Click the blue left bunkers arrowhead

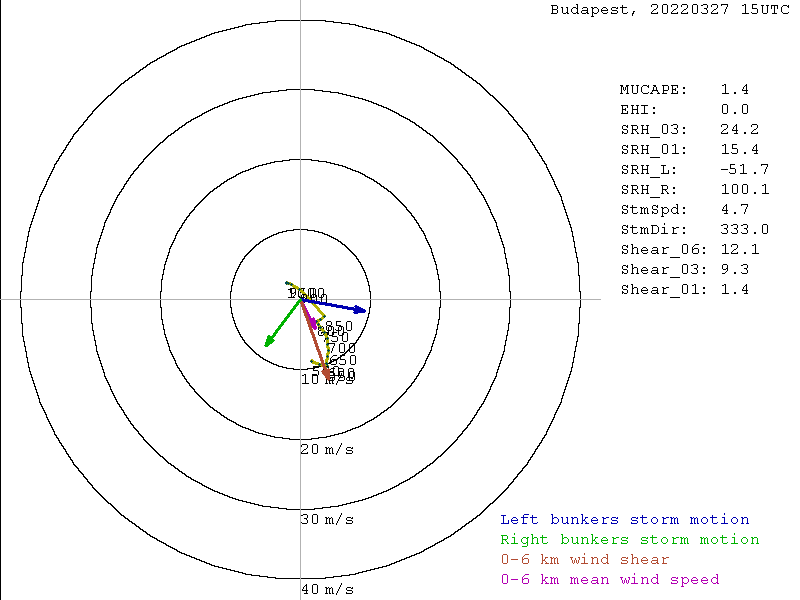(x=361, y=310)
